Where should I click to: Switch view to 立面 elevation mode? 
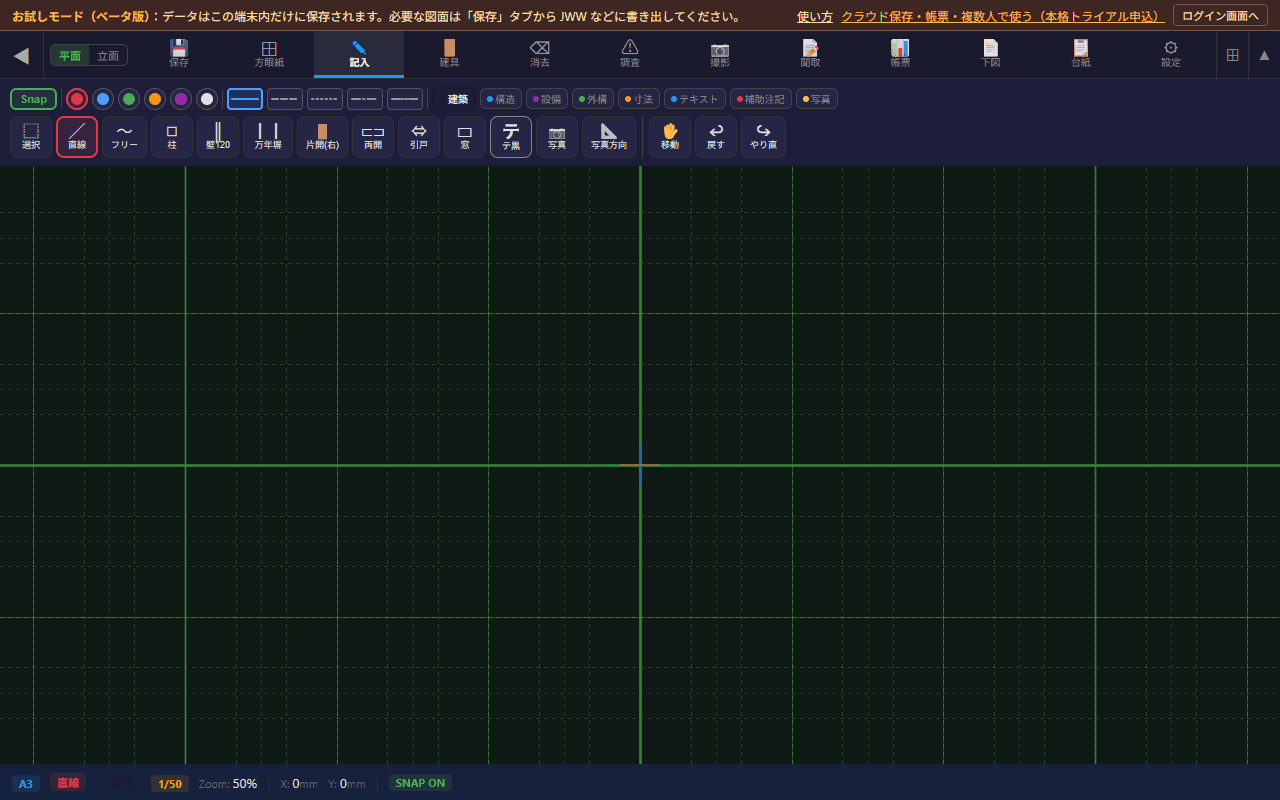108,55
